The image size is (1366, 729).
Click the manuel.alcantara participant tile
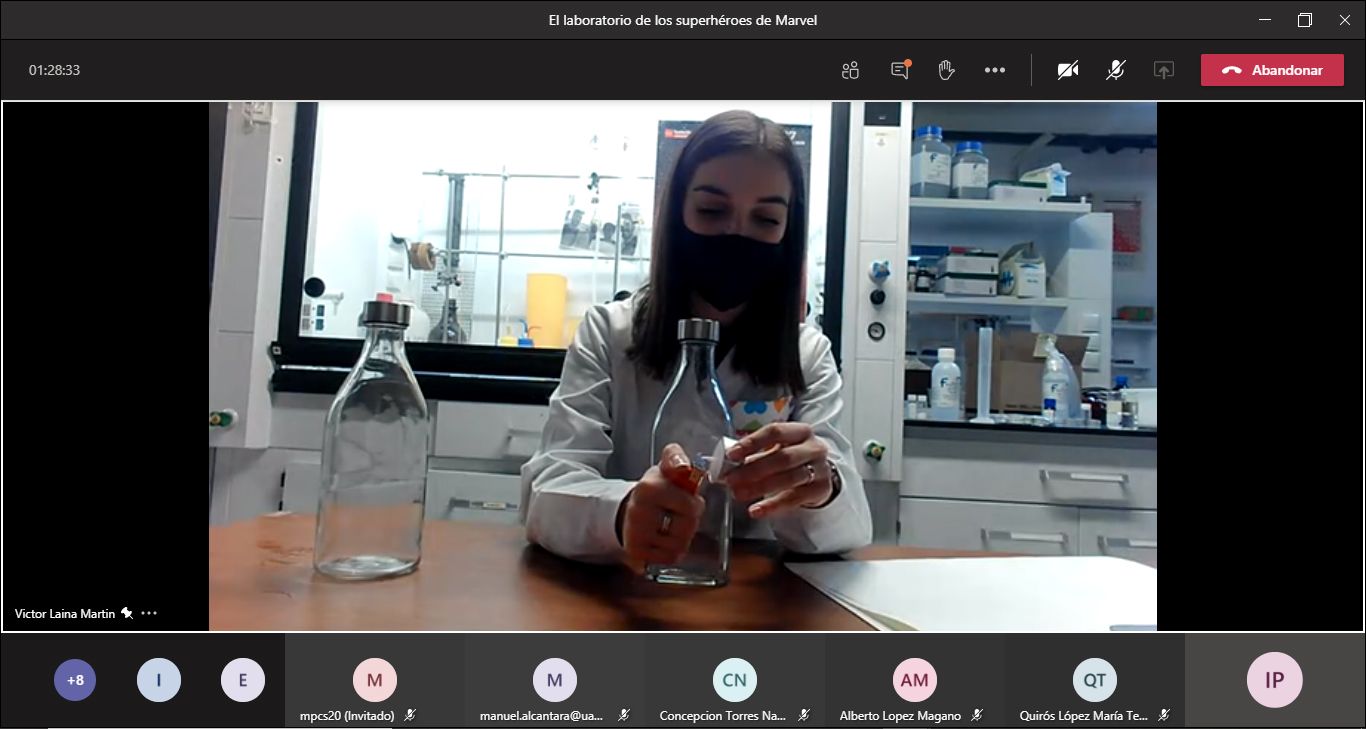[555, 682]
